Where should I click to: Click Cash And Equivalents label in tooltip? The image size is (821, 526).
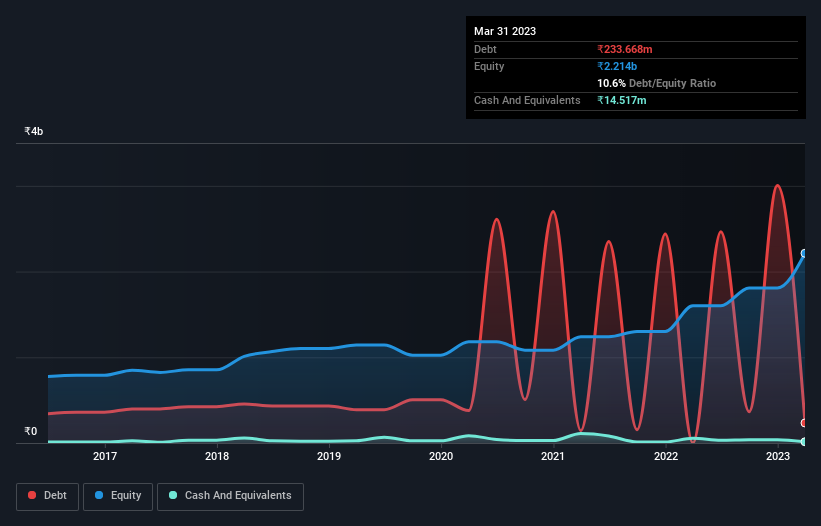tap(527, 100)
